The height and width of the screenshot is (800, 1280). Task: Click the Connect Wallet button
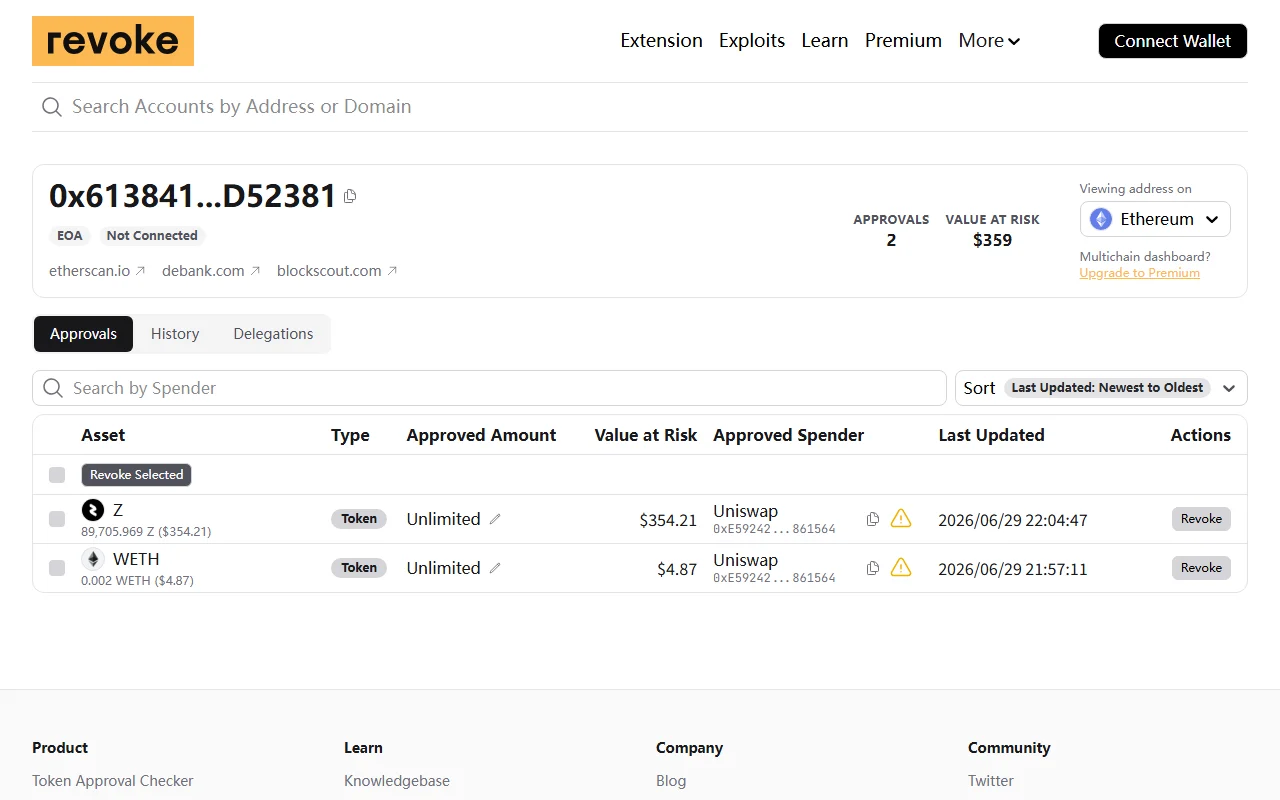[x=1173, y=41]
